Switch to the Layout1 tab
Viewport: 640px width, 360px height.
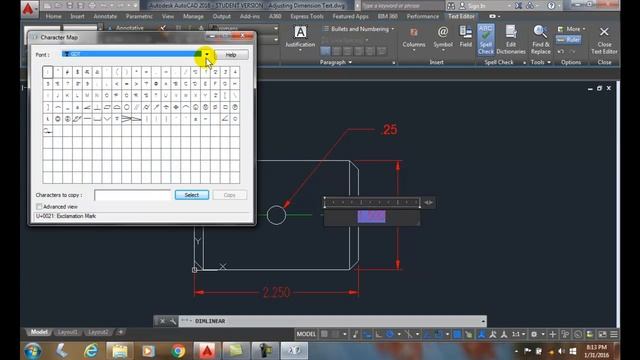[x=67, y=332]
